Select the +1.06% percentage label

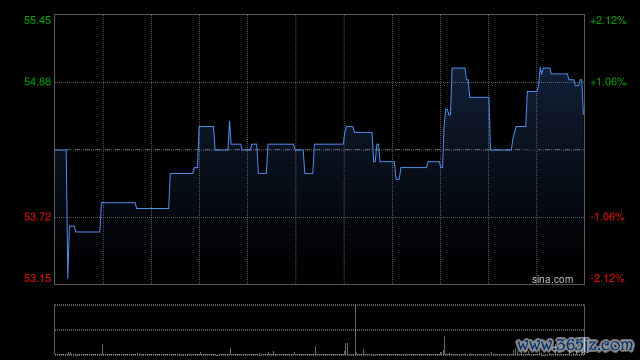pos(608,82)
